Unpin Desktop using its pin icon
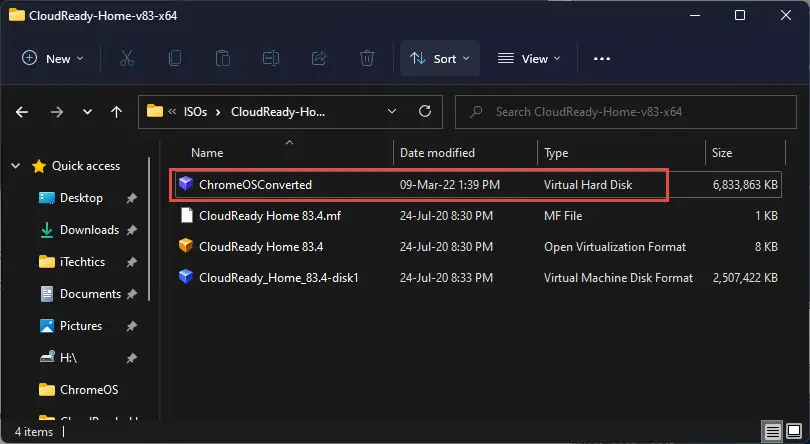Viewport: 810px width, 444px height. click(x=132, y=198)
